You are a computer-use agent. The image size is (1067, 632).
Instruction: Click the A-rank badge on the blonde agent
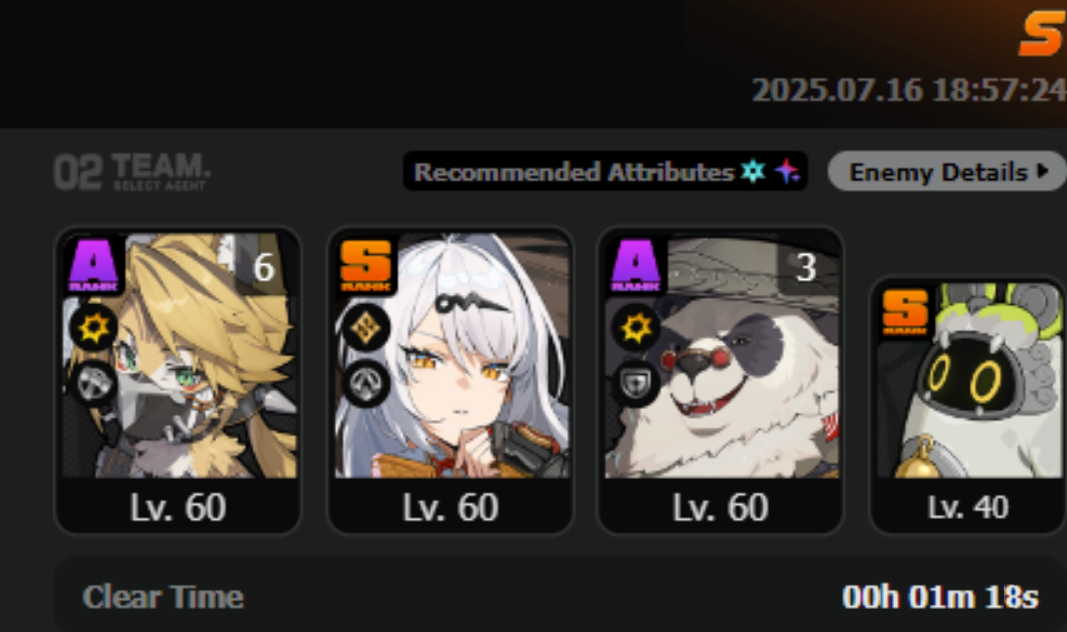[94, 265]
